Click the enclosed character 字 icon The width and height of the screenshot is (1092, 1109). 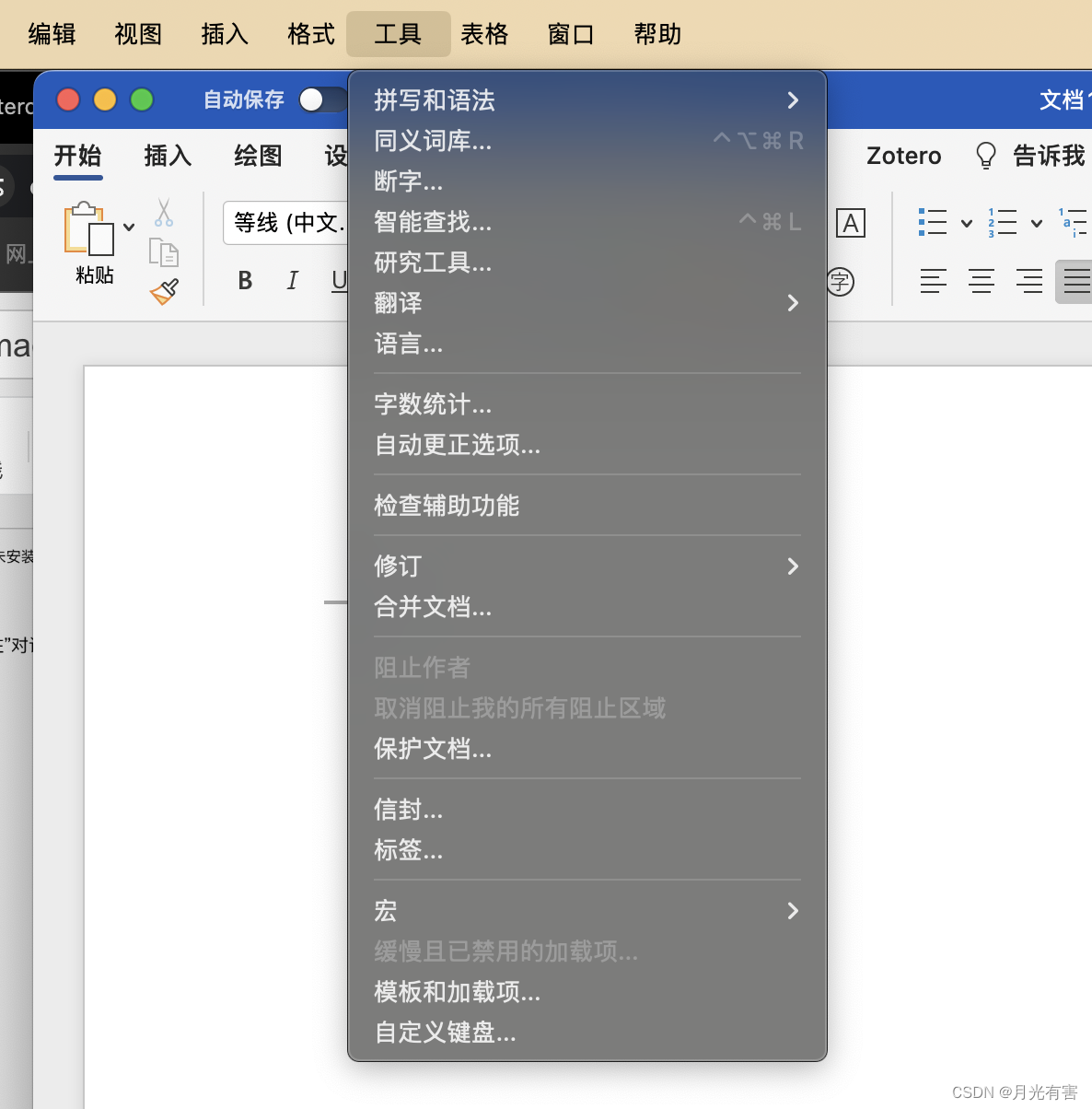click(x=840, y=281)
